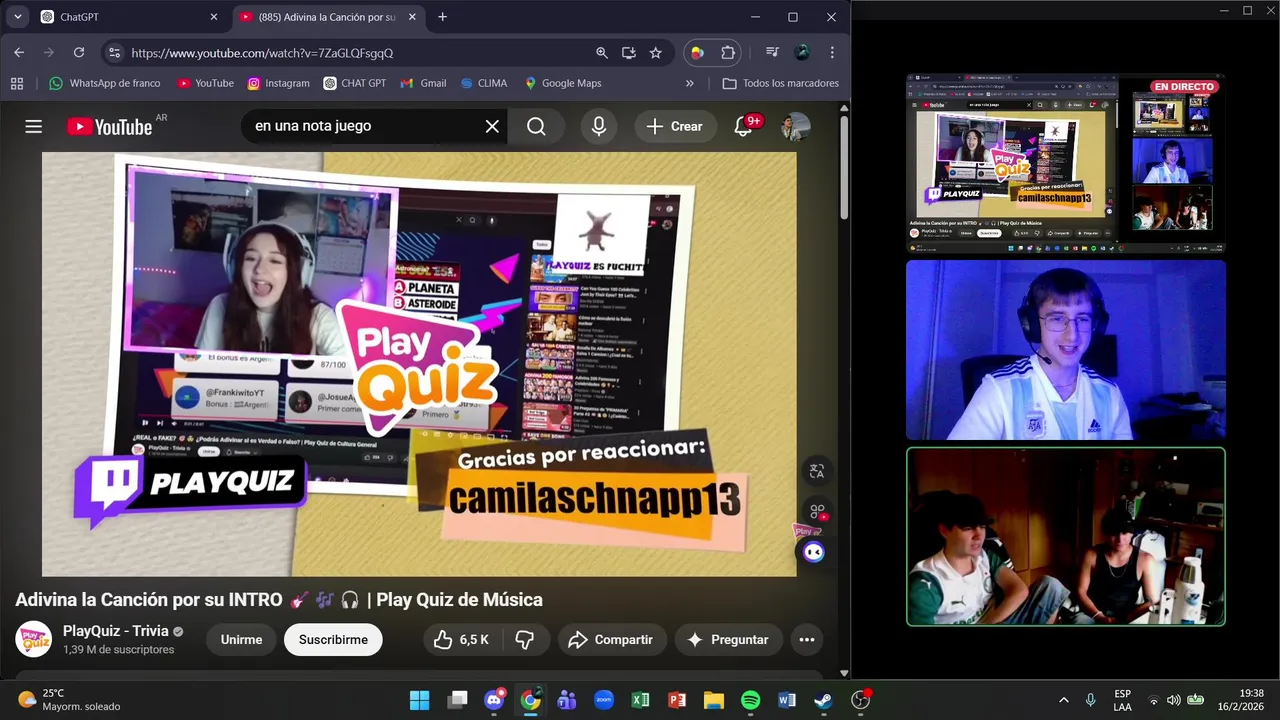Click the YouTube video player

coord(419,364)
